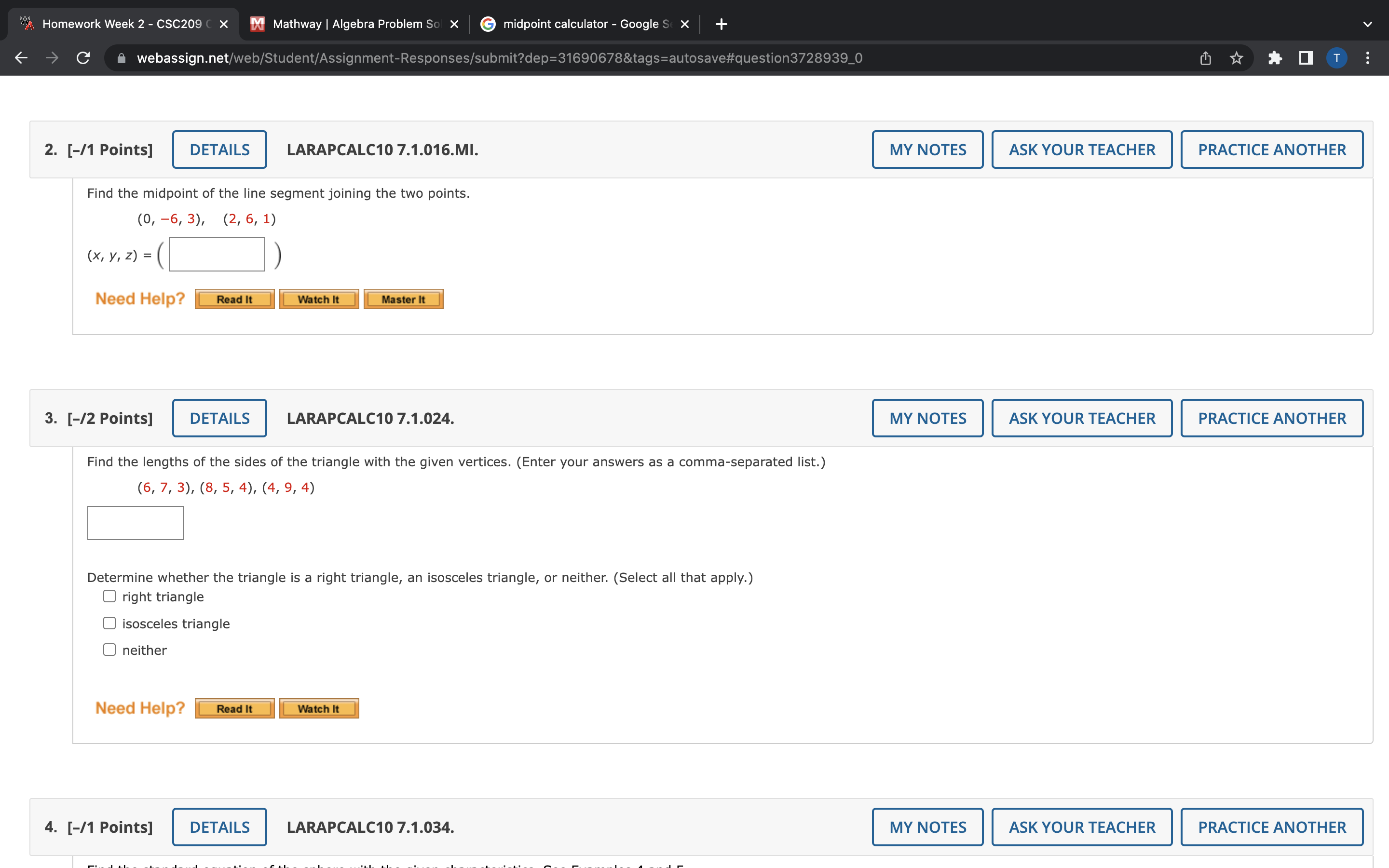Open the Chrome profile avatar

(x=1336, y=58)
